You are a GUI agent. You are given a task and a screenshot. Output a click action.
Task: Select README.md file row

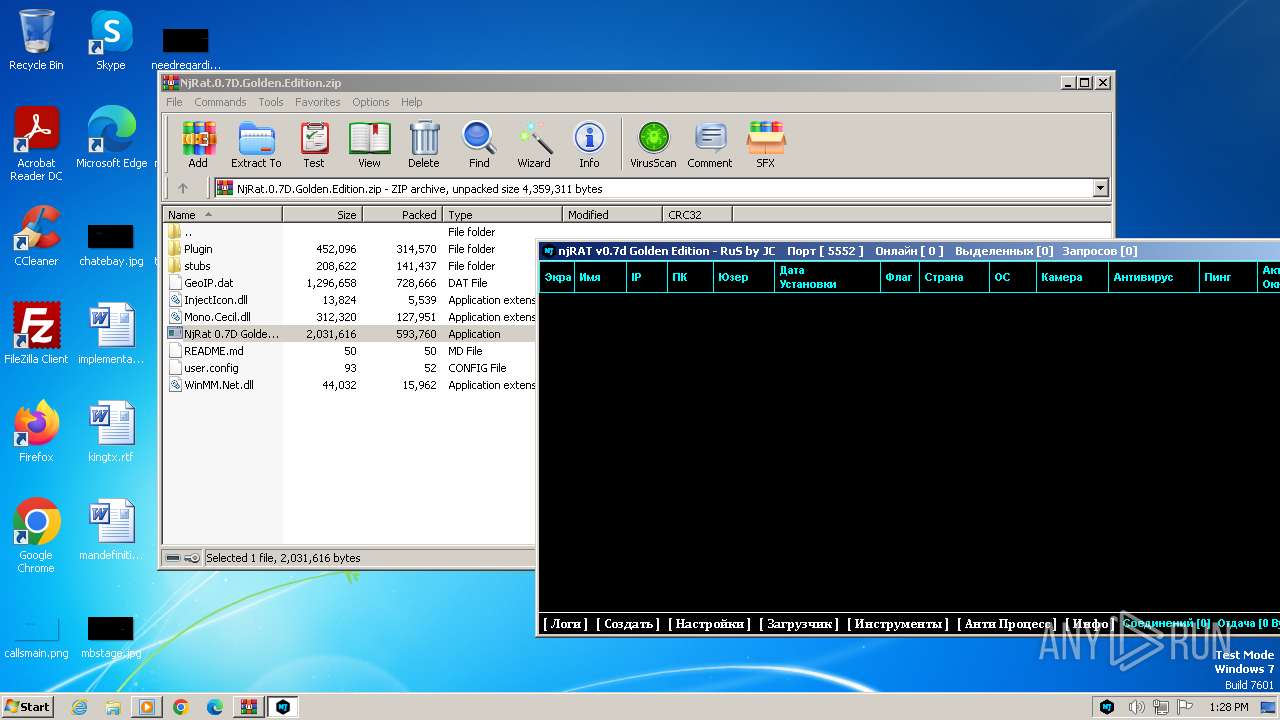click(x=350, y=351)
